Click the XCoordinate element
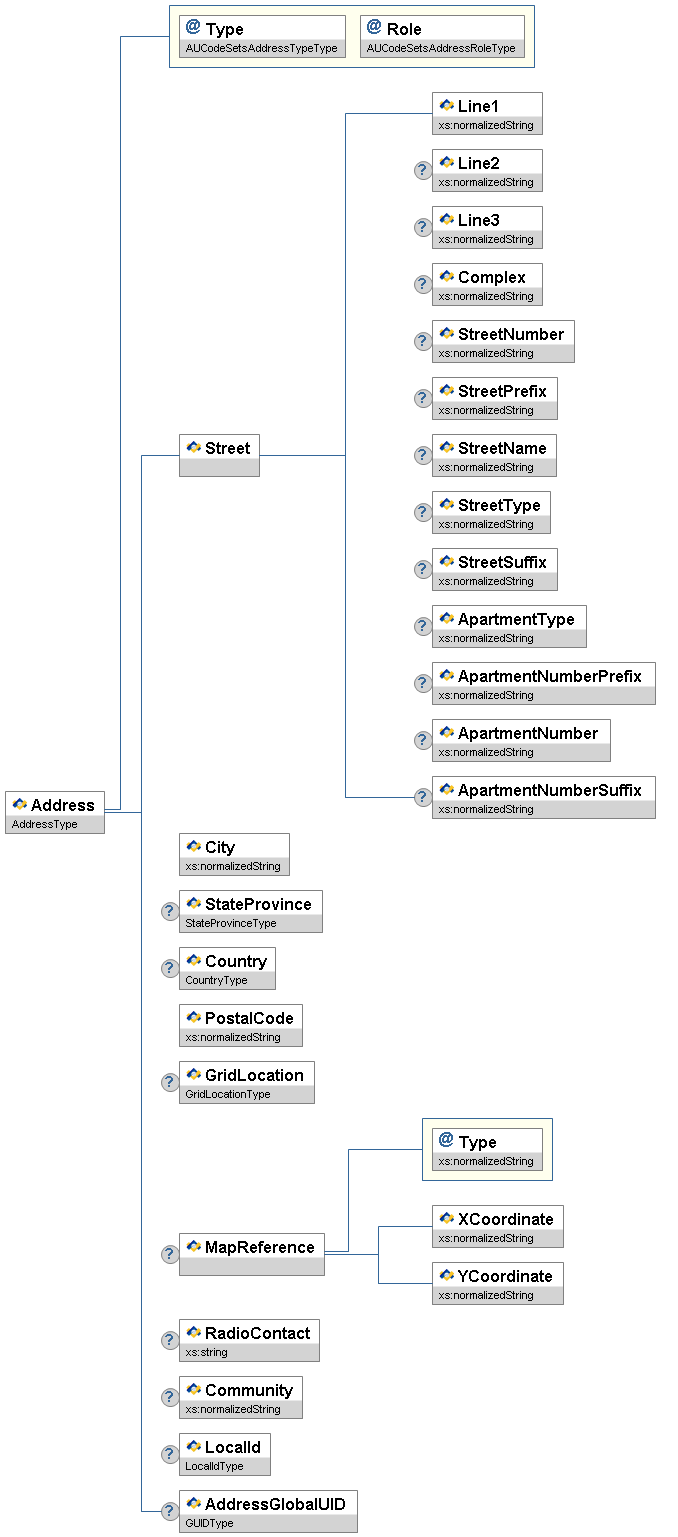The width and height of the screenshot is (678, 1537). pyautogui.click(x=497, y=1226)
